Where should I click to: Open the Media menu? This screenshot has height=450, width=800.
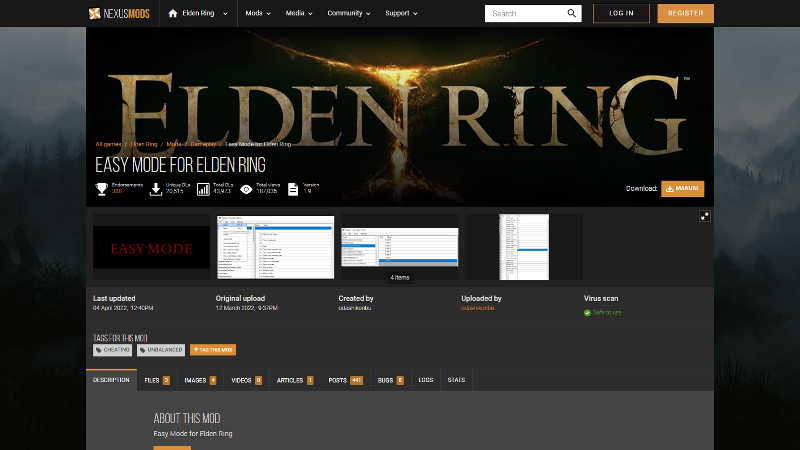tap(298, 13)
